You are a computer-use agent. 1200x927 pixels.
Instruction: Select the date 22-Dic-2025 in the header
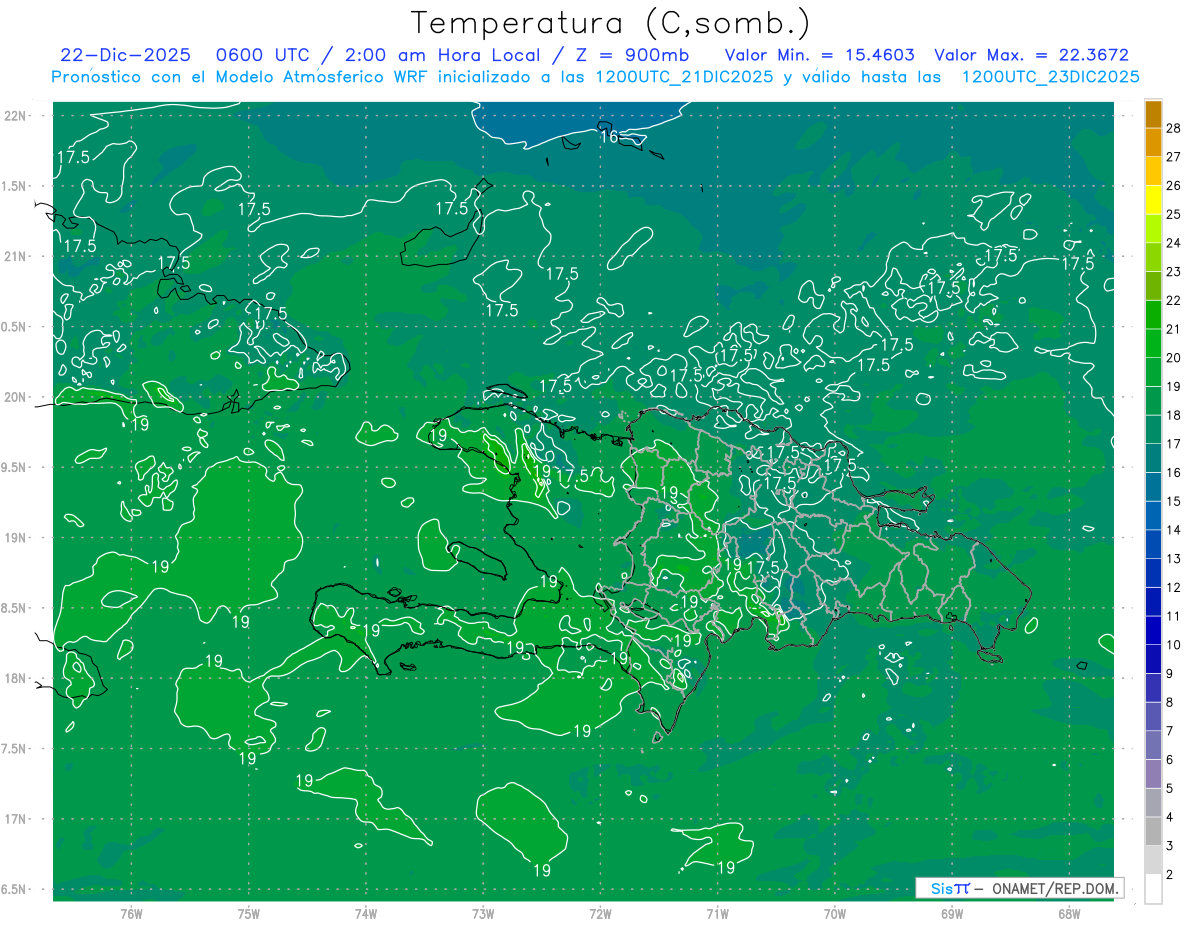coord(125,55)
